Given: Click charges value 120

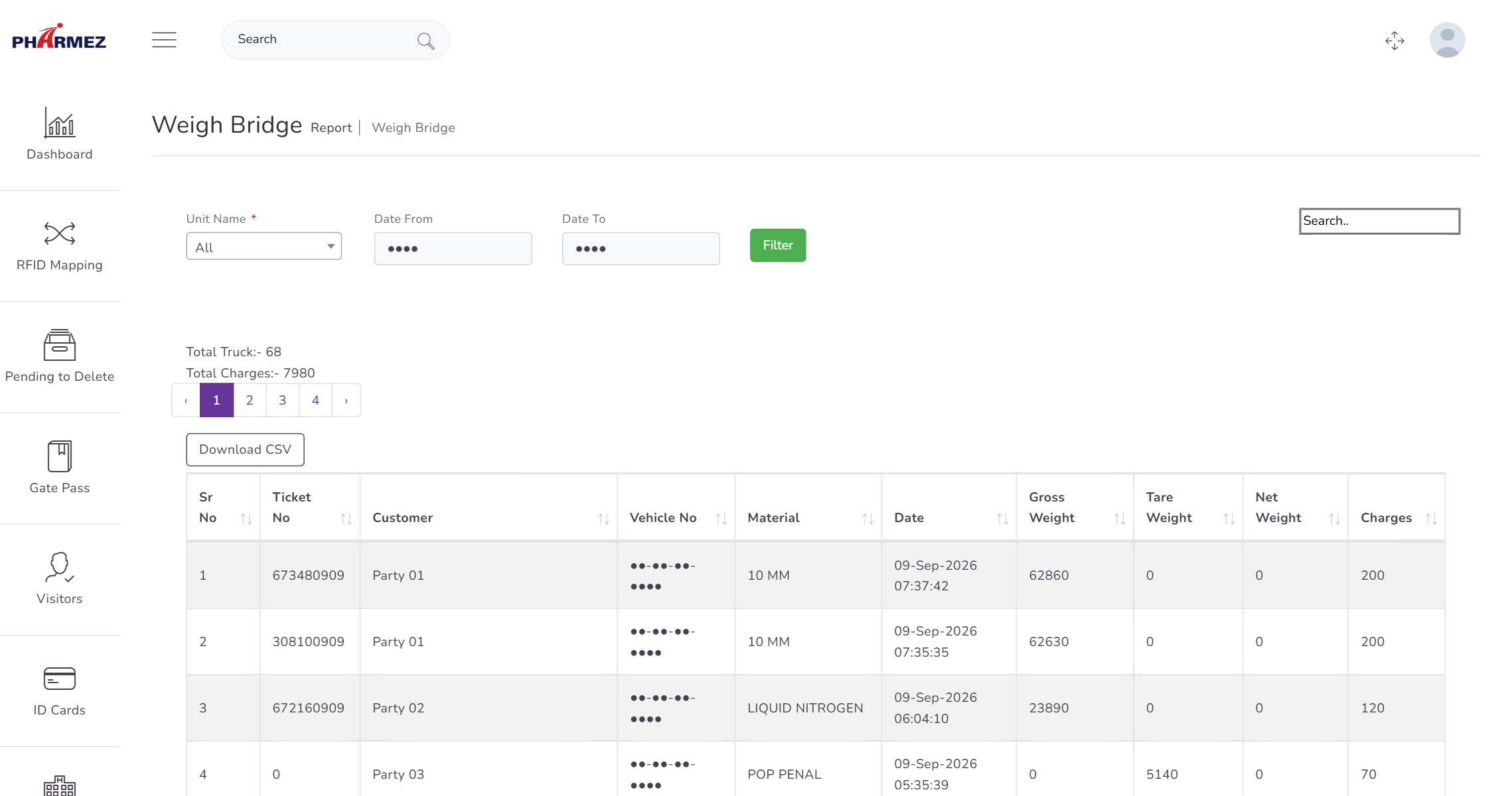Looking at the screenshot, I should click(1373, 708).
